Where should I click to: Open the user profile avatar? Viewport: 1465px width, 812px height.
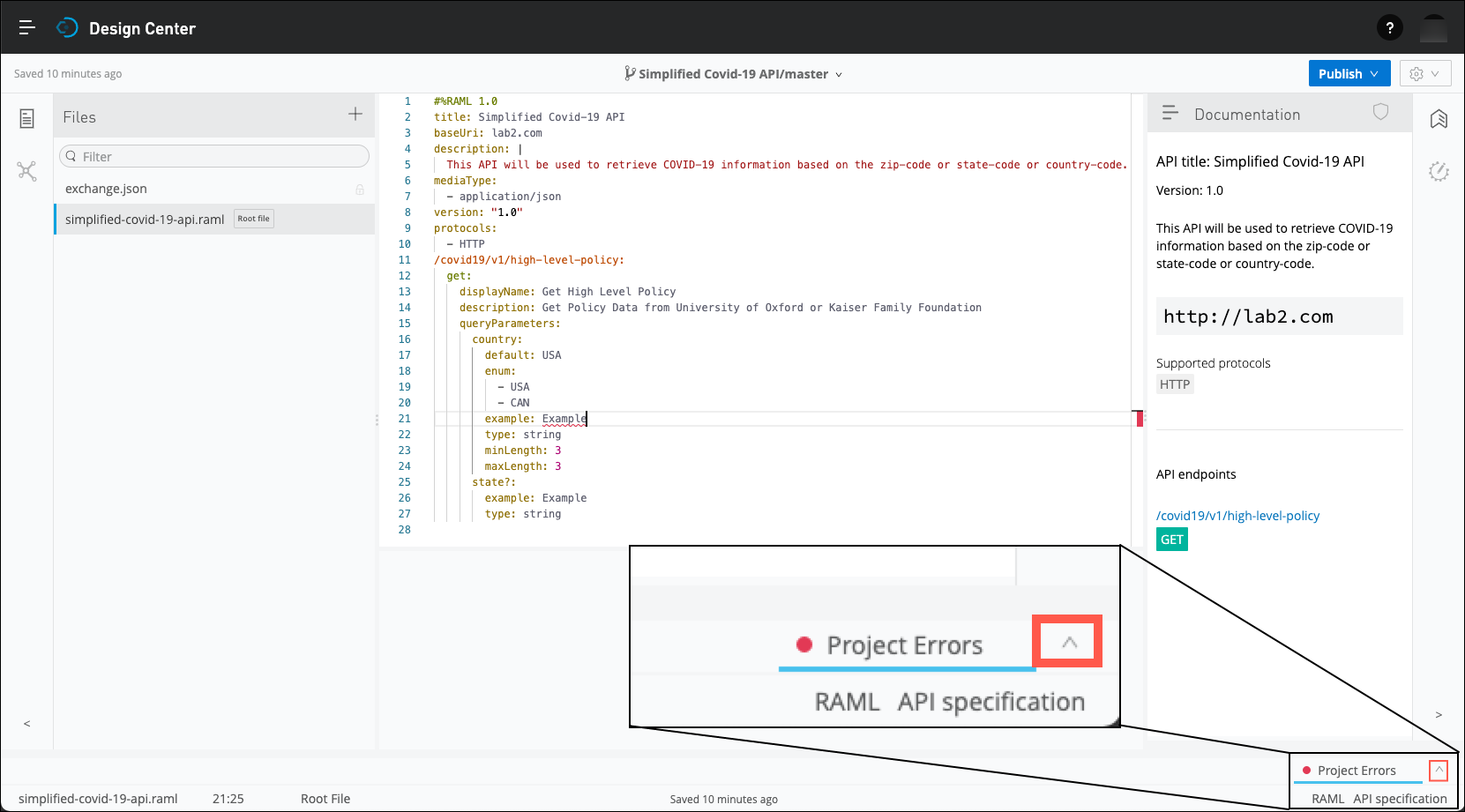pyautogui.click(x=1434, y=28)
